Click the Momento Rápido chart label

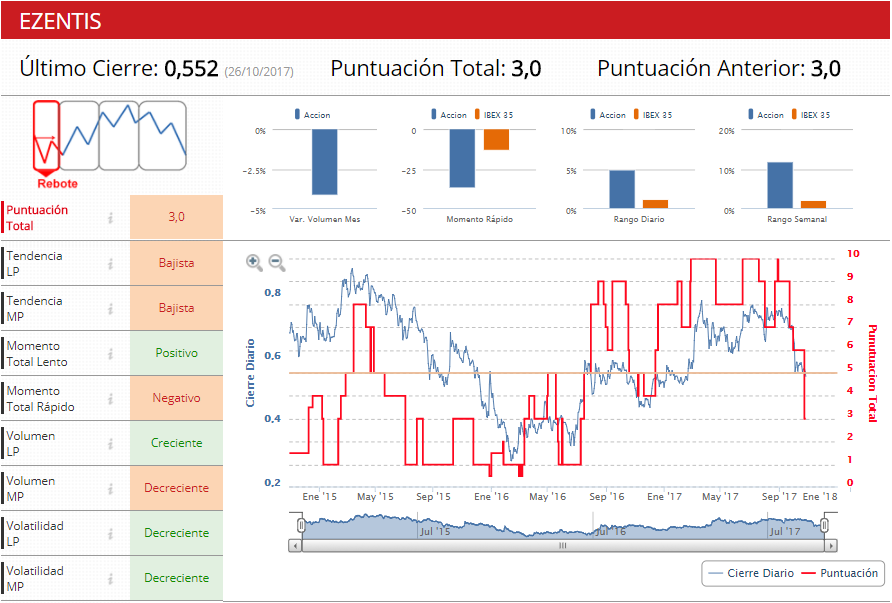pyautogui.click(x=480, y=219)
